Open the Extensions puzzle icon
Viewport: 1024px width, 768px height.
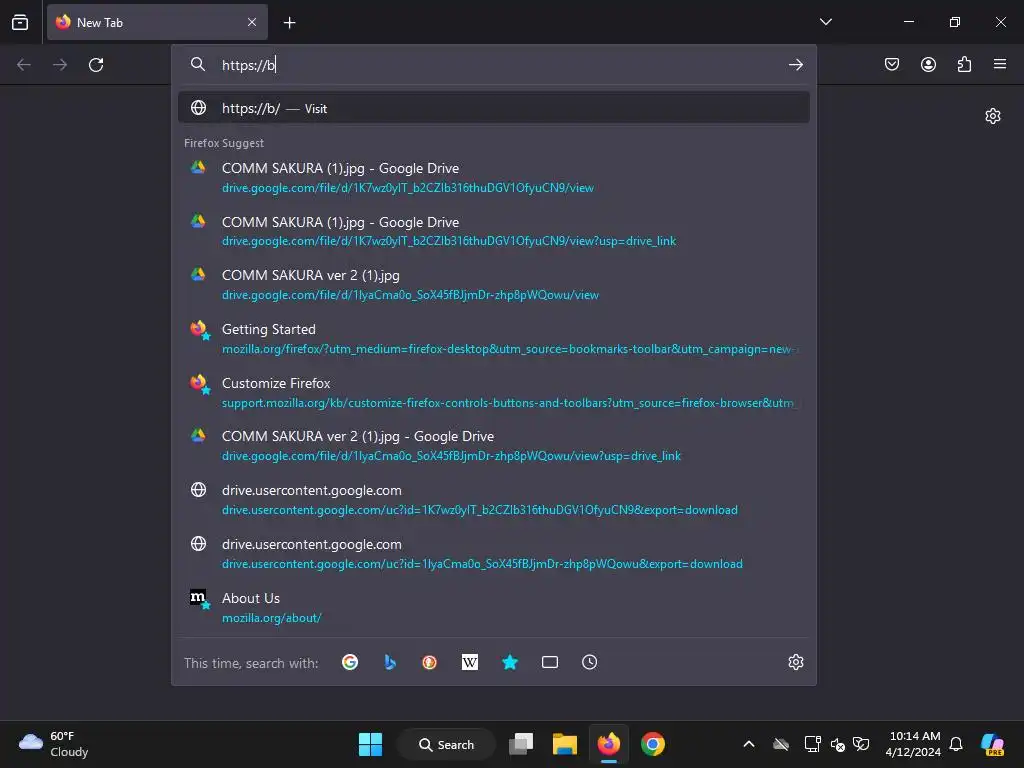coord(964,64)
